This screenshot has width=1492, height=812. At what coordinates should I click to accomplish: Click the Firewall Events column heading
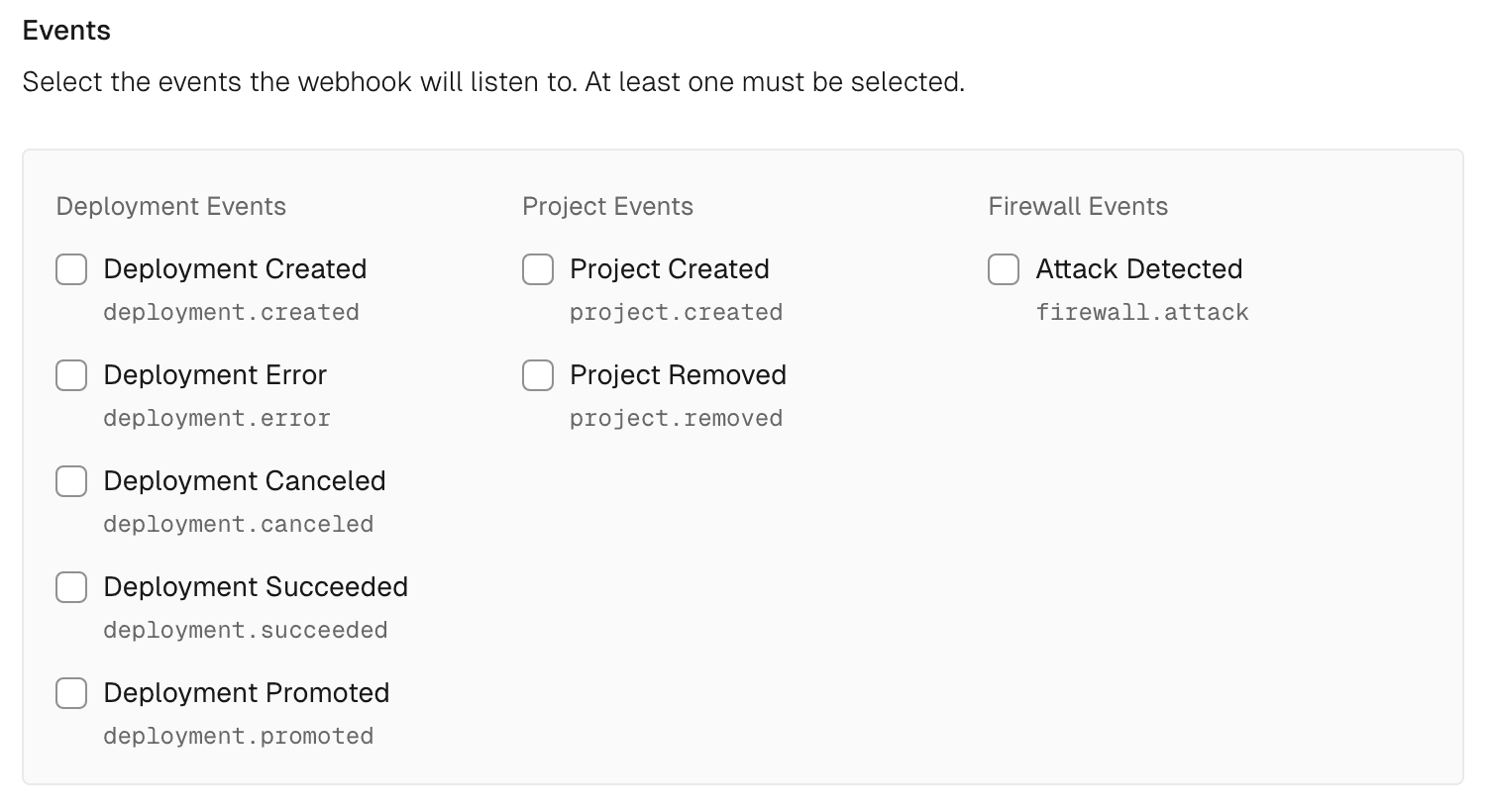click(1078, 206)
